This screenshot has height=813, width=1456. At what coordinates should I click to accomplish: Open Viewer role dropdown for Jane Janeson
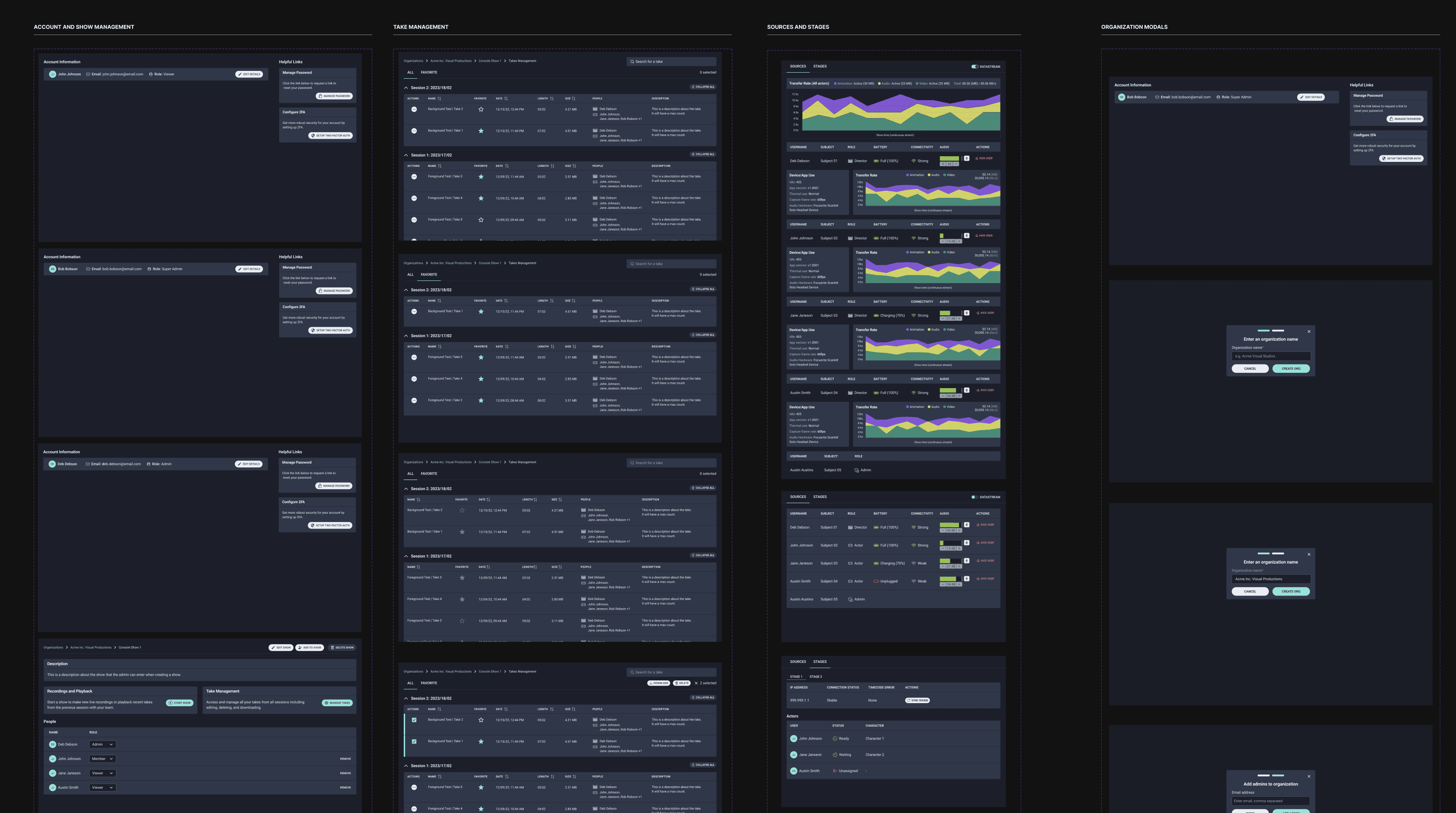point(102,774)
